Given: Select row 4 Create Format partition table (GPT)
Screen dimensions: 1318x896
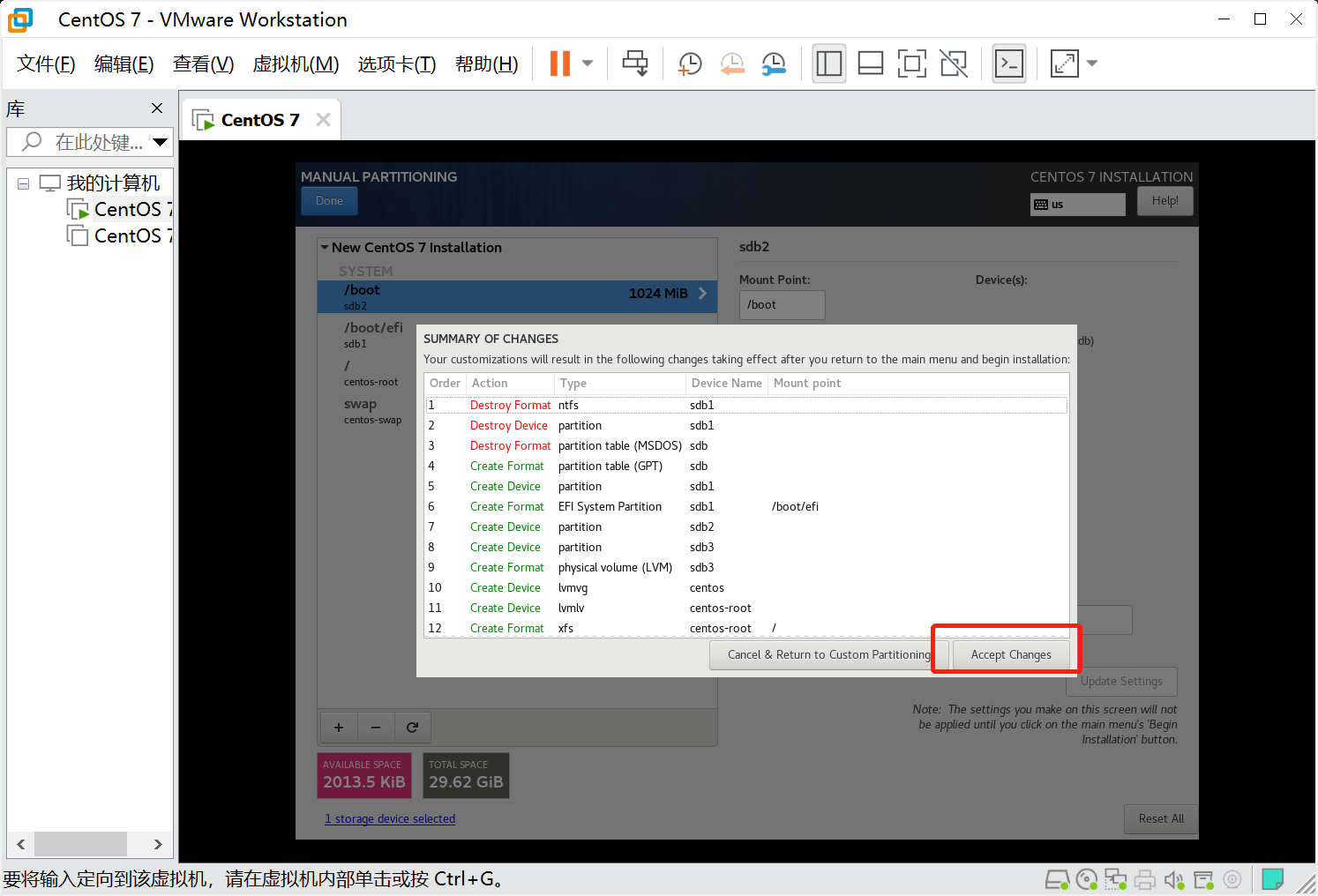Looking at the screenshot, I should coord(746,467).
